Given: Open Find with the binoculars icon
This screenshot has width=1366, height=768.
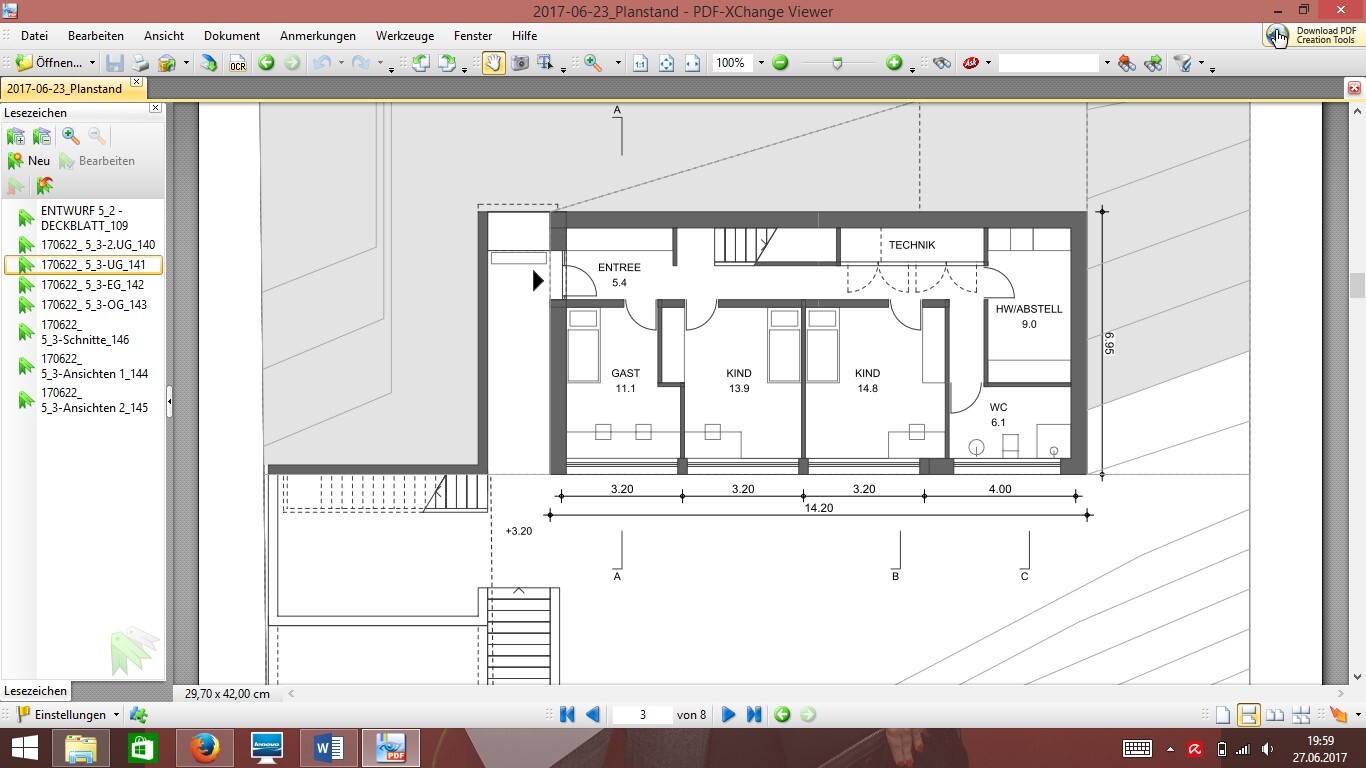Looking at the screenshot, I should tap(941, 63).
